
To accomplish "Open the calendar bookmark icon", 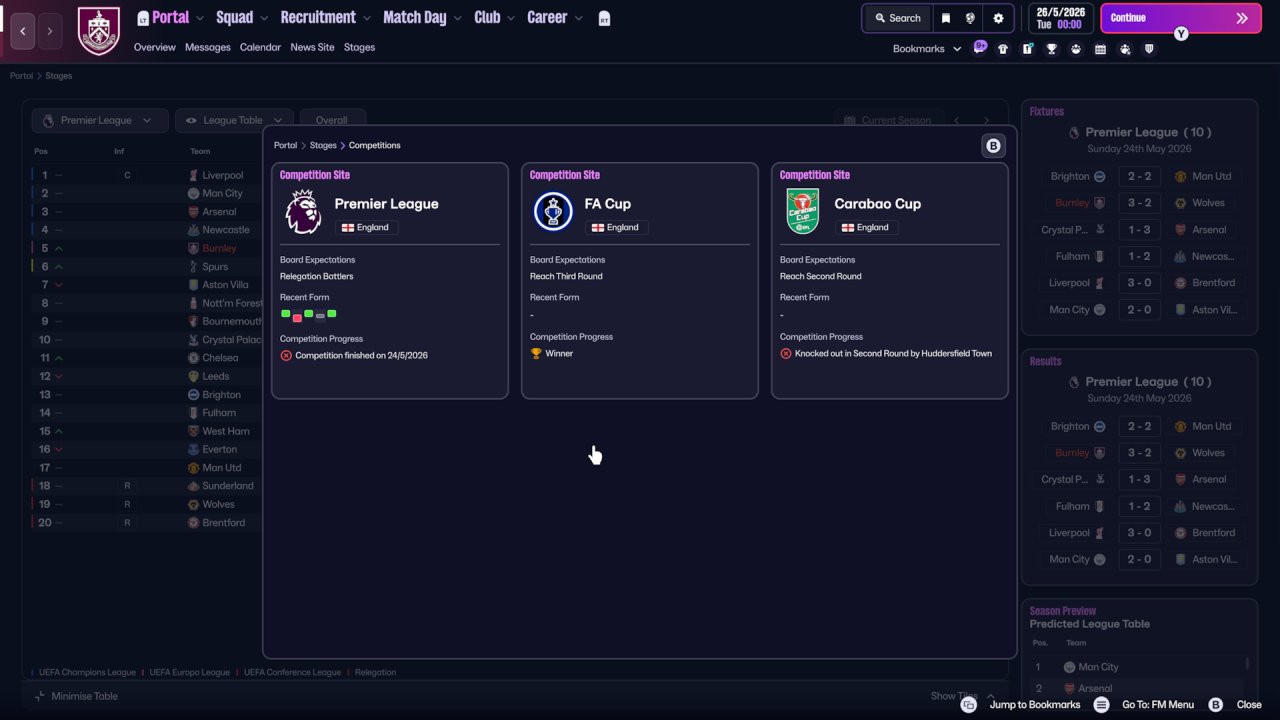I will (x=1101, y=49).
